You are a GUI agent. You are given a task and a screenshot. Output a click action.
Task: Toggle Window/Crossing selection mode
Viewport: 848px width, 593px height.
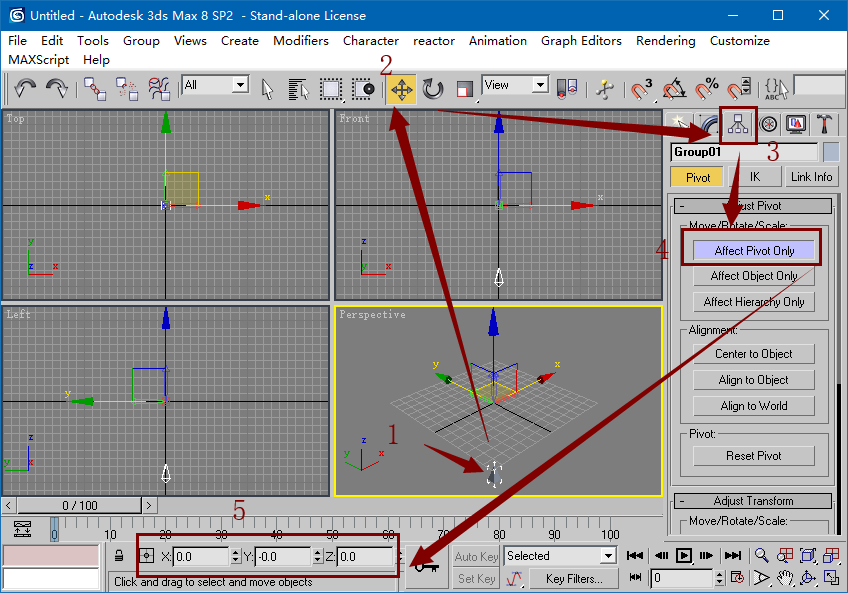[363, 89]
